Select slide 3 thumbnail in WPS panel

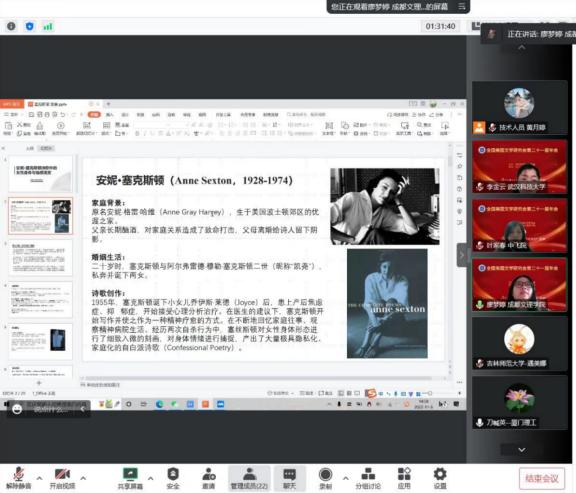tap(40, 258)
